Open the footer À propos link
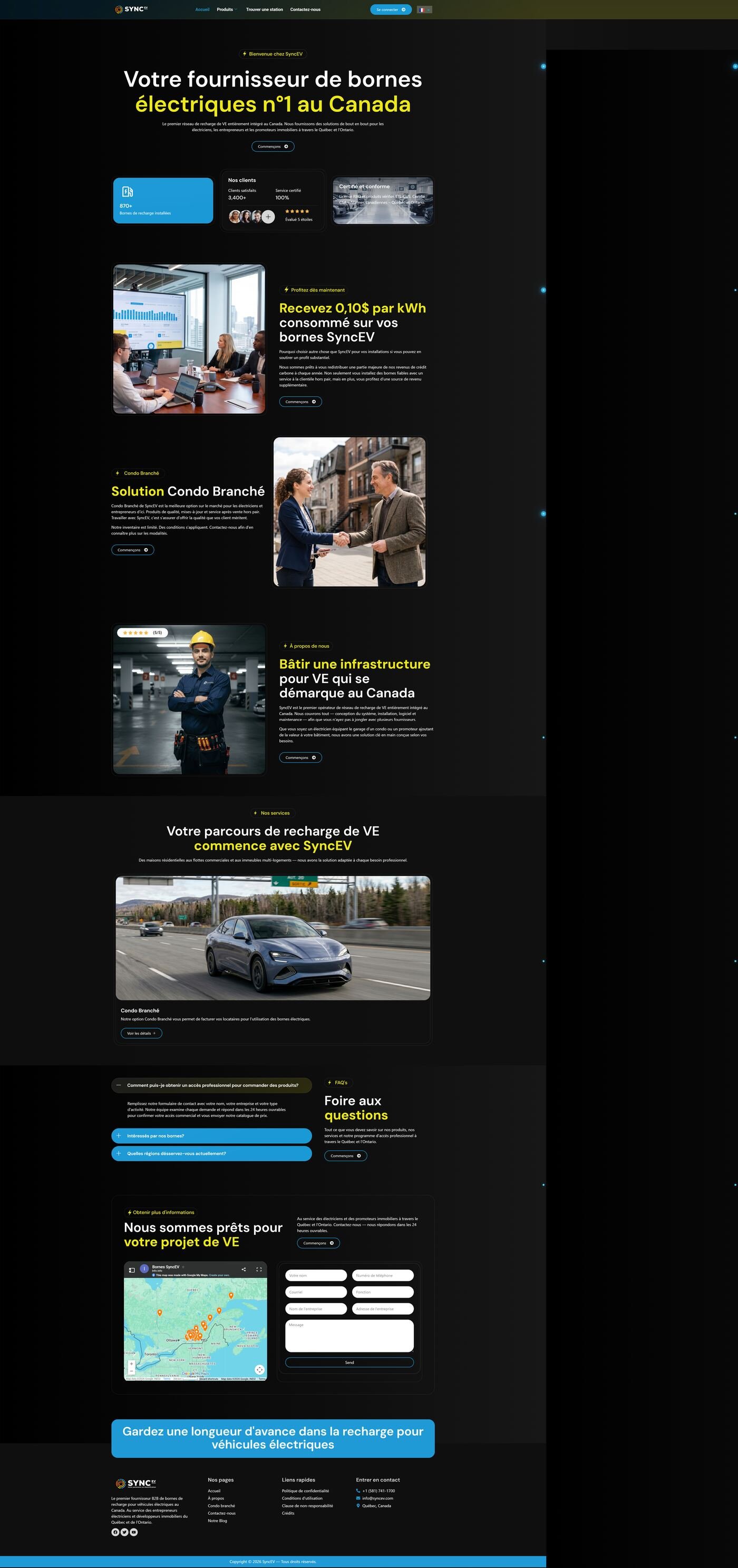738x1568 pixels. point(216,1498)
